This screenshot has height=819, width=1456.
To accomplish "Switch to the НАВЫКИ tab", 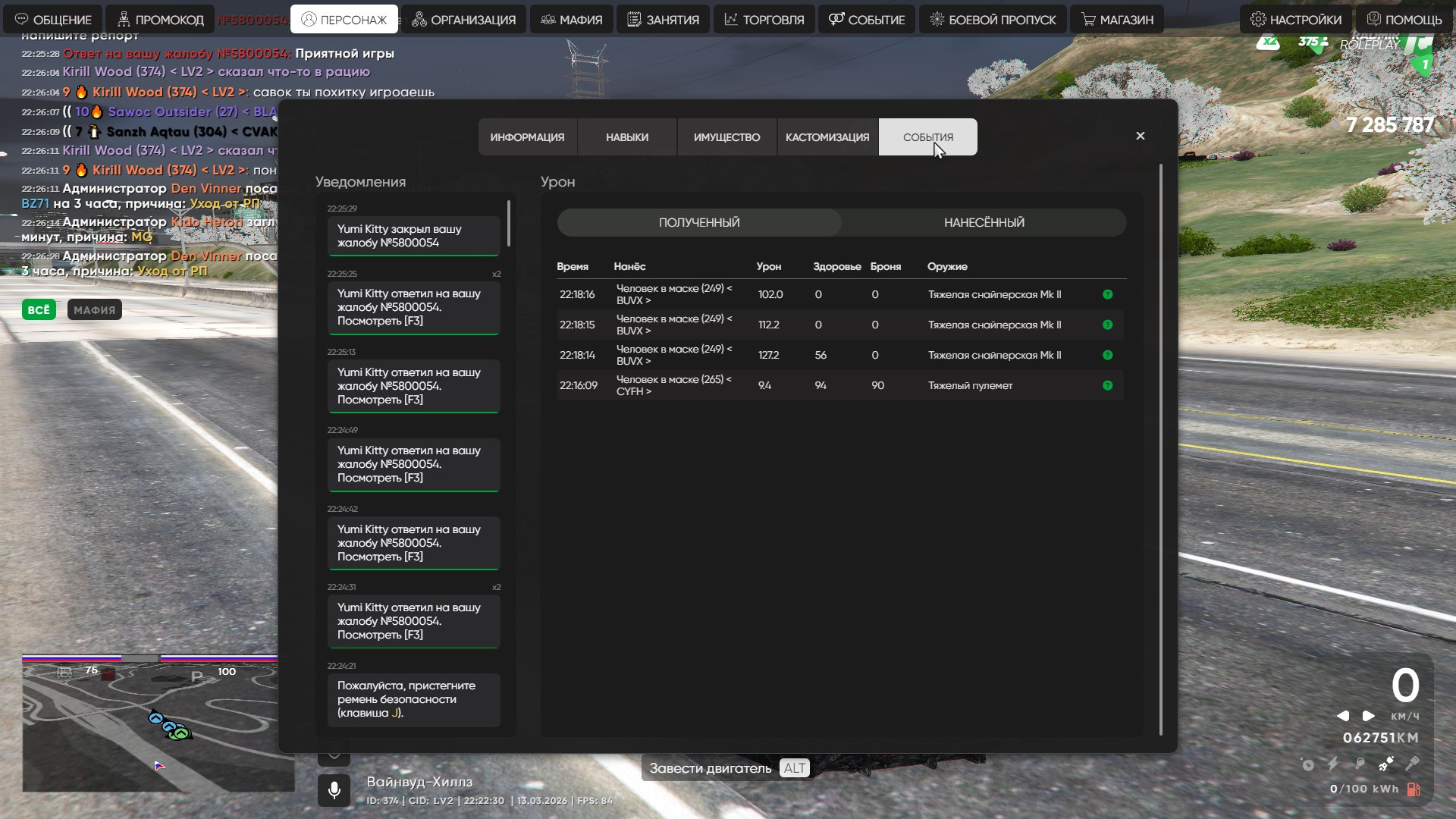I will pyautogui.click(x=626, y=137).
